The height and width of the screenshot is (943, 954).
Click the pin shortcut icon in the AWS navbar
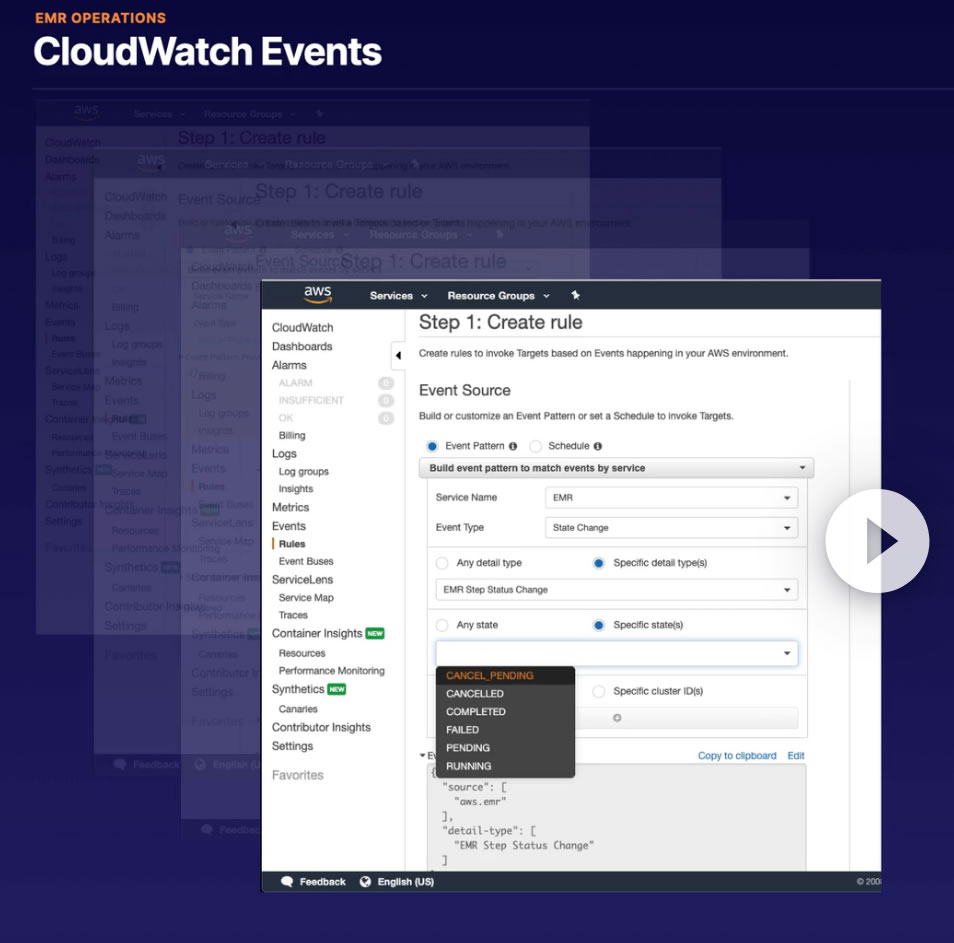575,295
